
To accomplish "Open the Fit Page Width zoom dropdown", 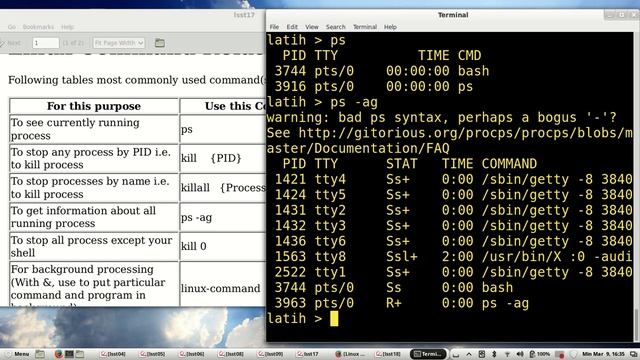I will point(119,42).
